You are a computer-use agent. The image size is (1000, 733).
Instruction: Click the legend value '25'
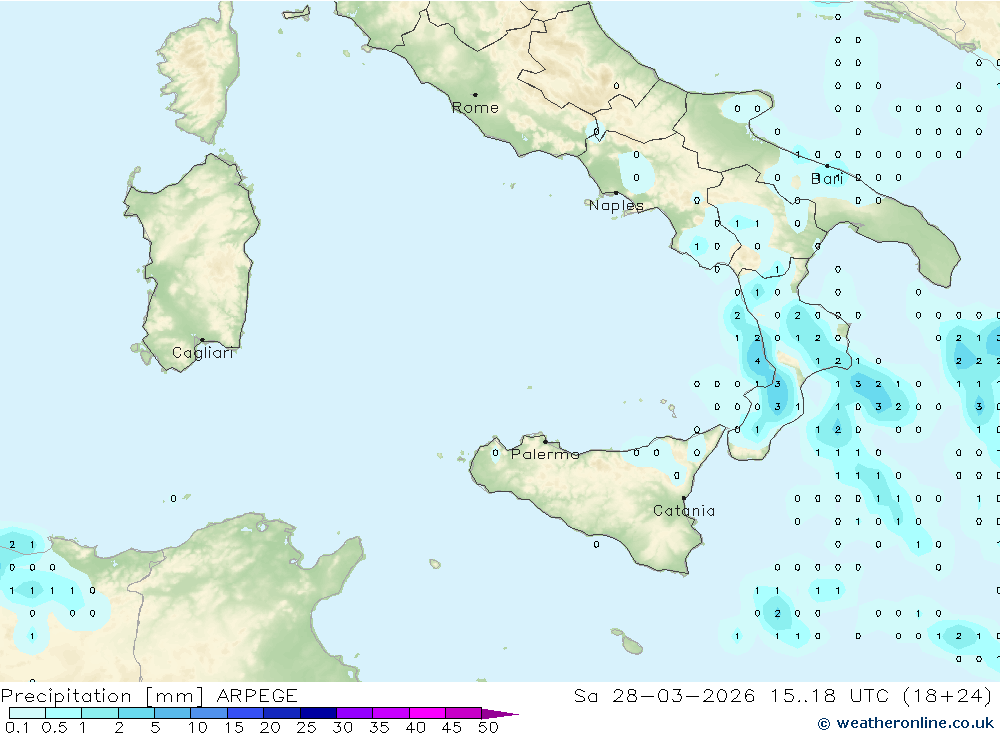pos(307,727)
